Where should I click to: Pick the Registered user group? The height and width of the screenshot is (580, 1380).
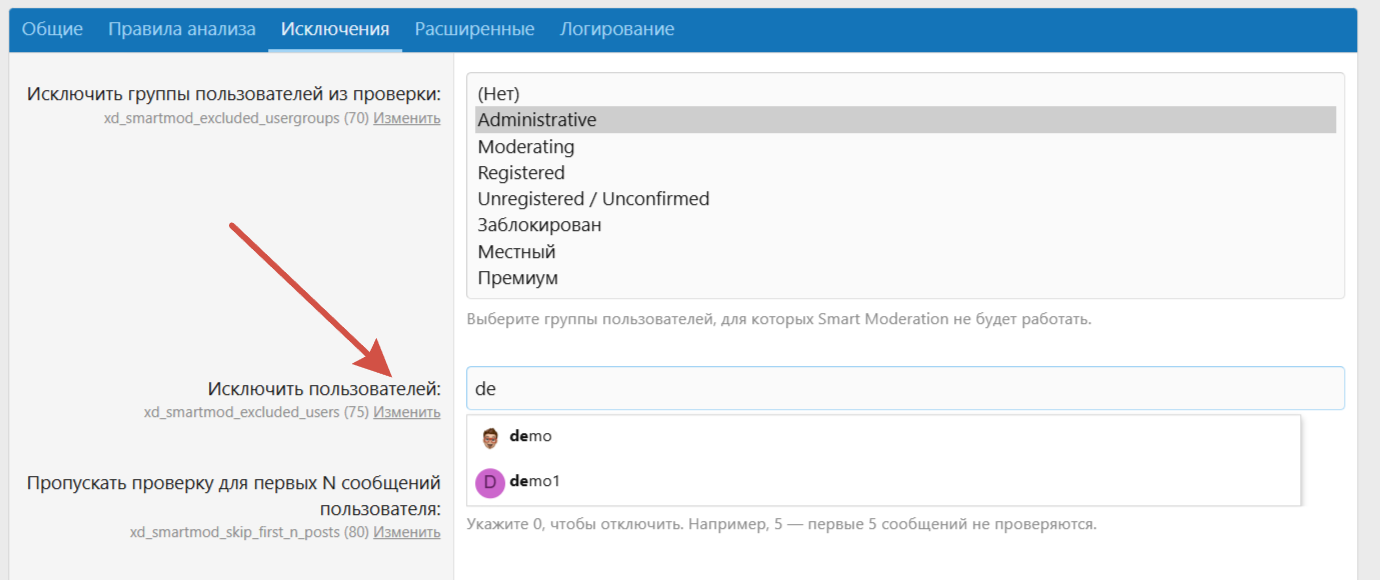pos(521,173)
